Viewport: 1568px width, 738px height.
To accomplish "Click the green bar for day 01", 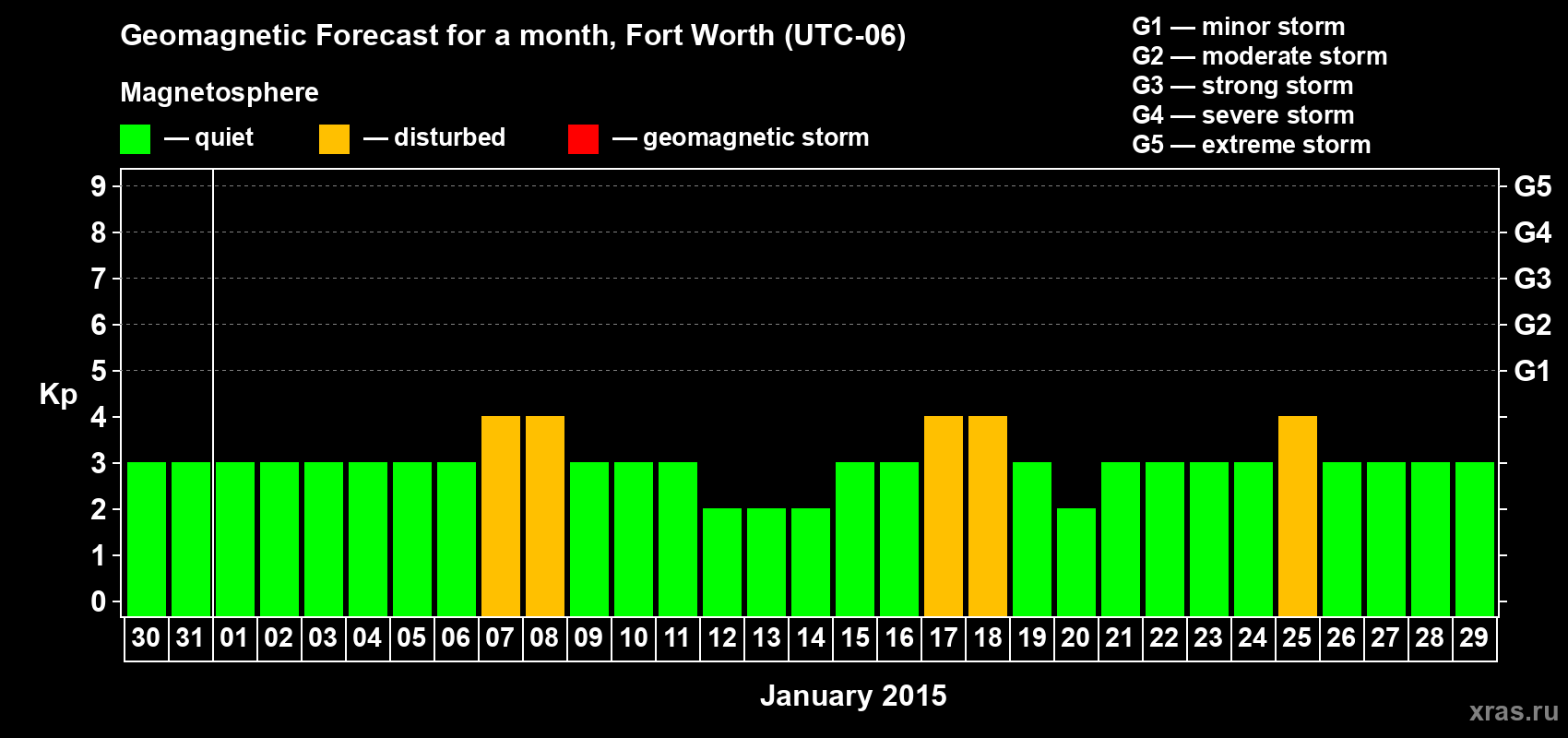I will pos(235,539).
